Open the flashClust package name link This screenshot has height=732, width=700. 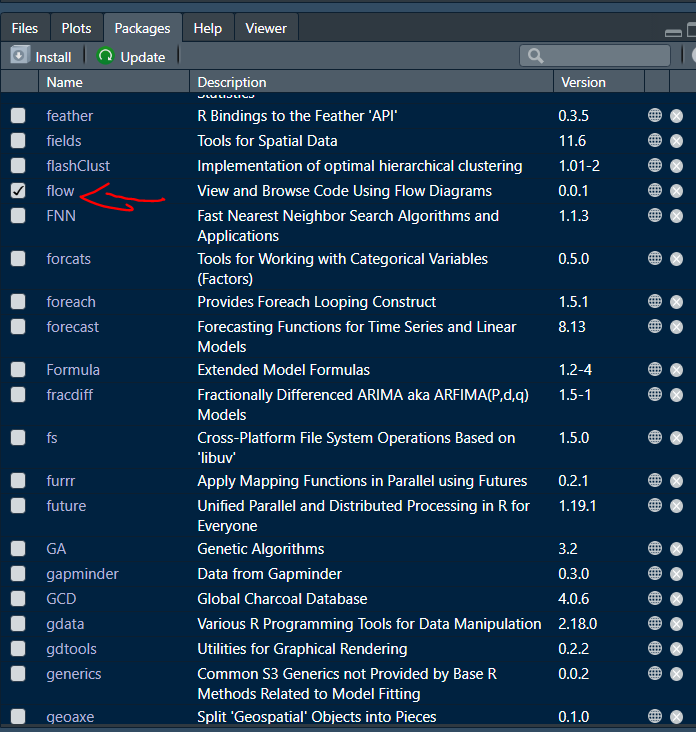(x=78, y=166)
